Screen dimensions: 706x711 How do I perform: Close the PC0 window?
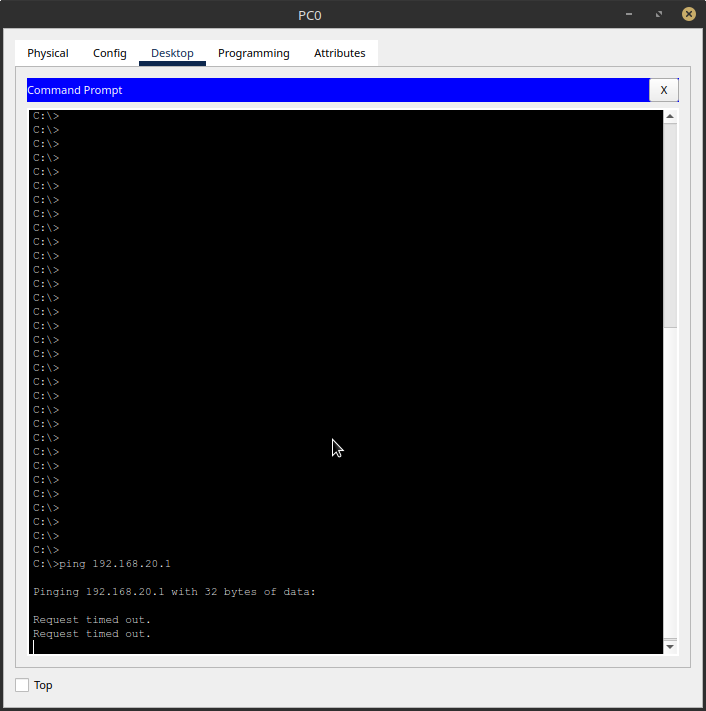point(688,15)
